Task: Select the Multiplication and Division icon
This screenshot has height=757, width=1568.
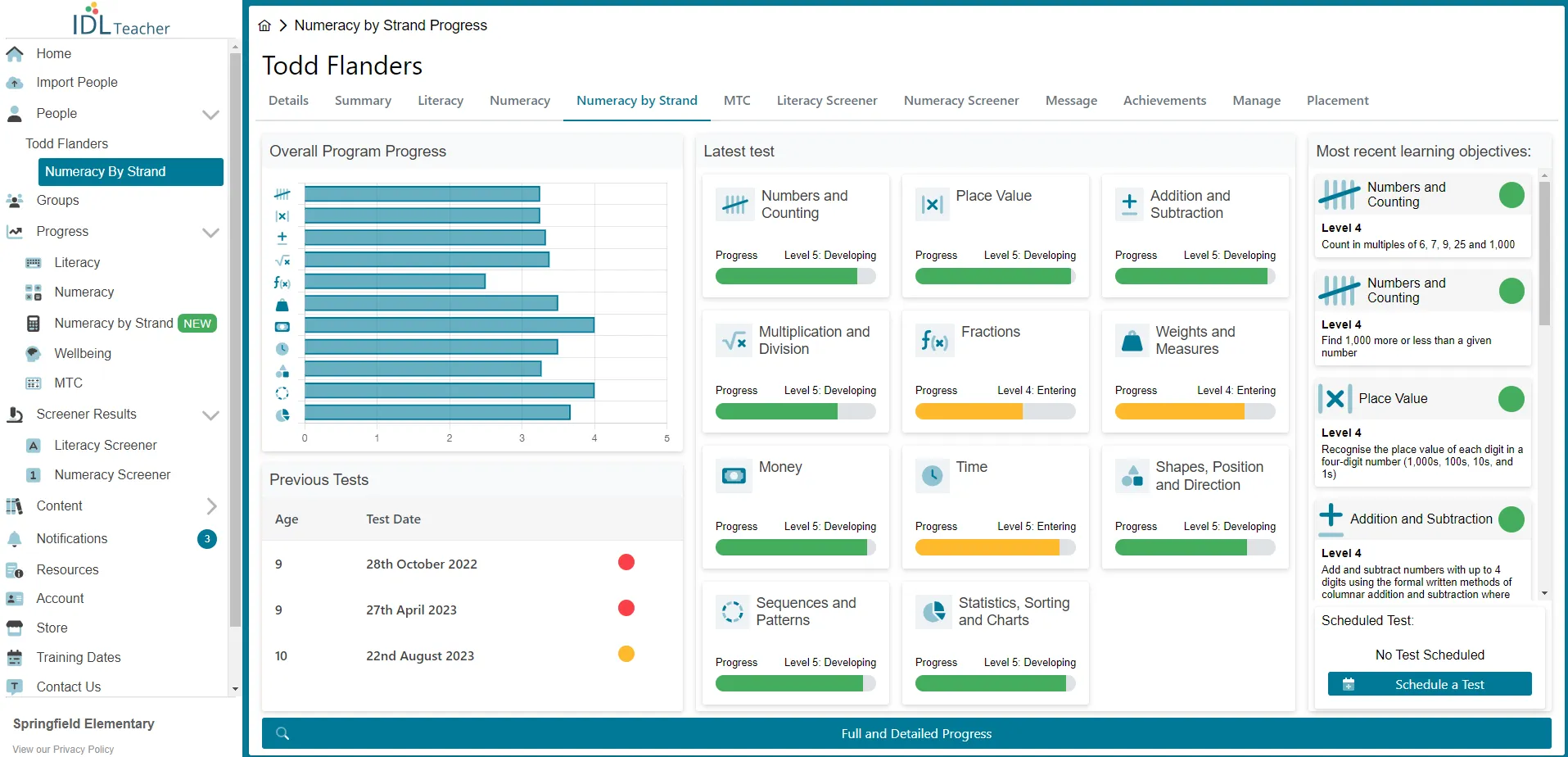Action: coord(733,340)
